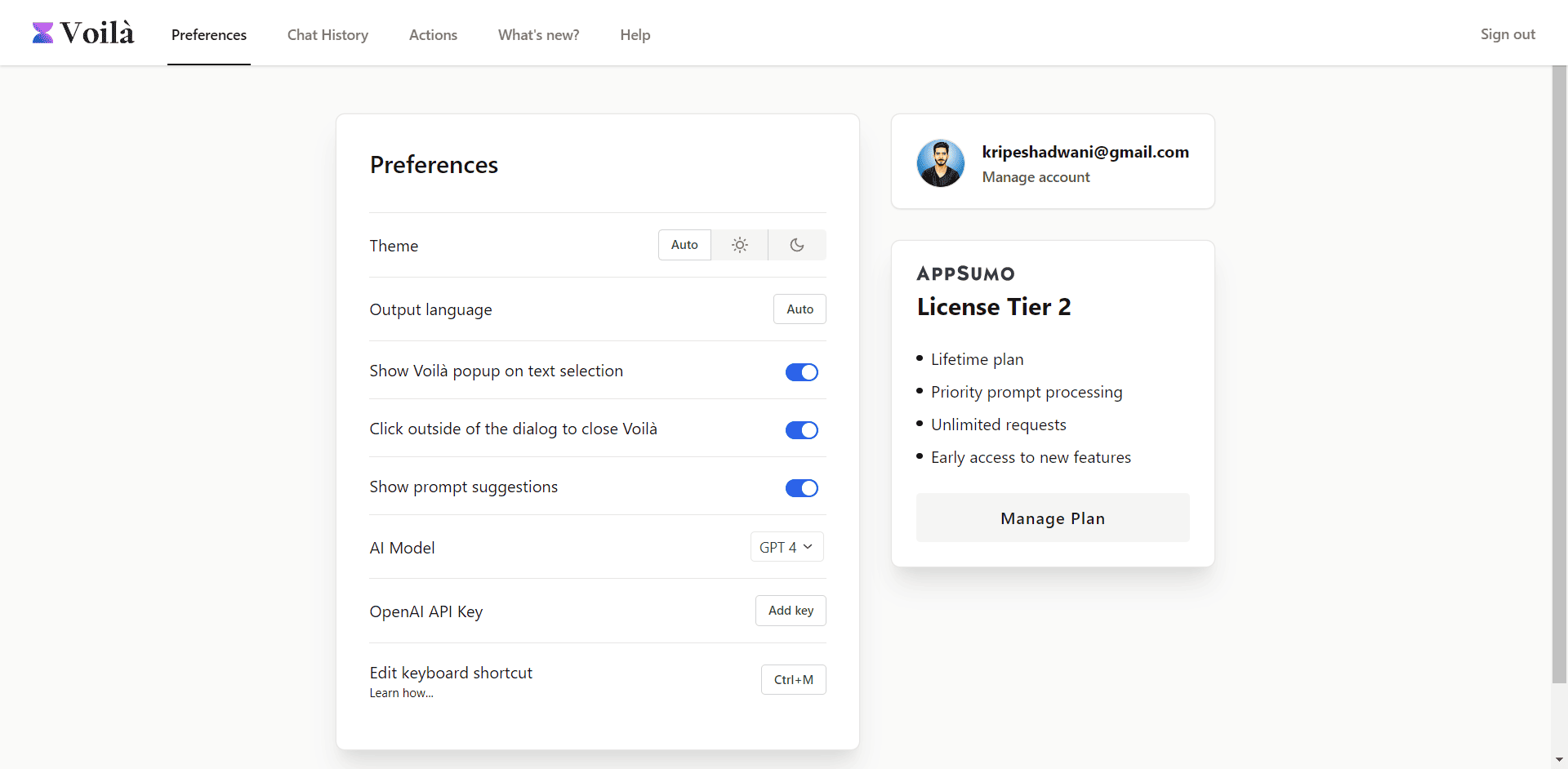
Task: Click the user profile avatar picture
Action: (x=941, y=162)
